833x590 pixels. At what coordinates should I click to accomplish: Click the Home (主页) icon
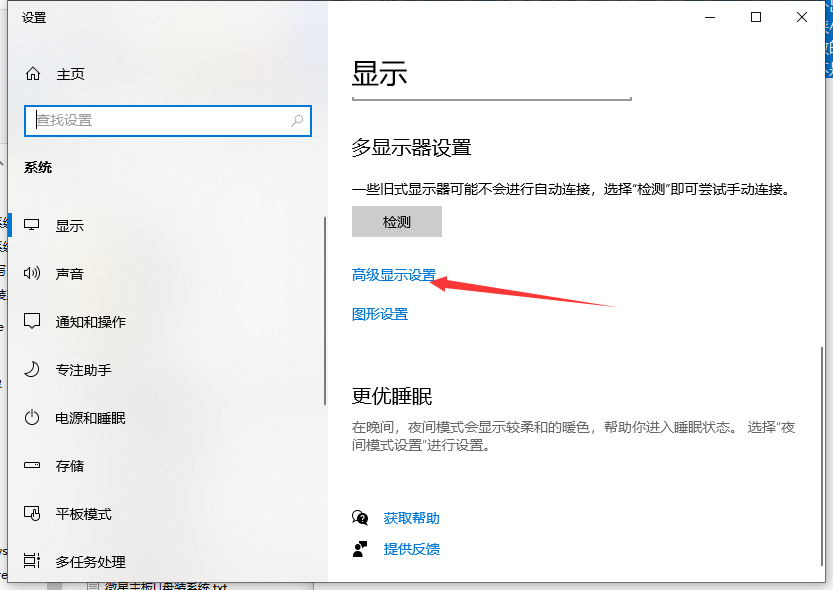click(x=33, y=74)
